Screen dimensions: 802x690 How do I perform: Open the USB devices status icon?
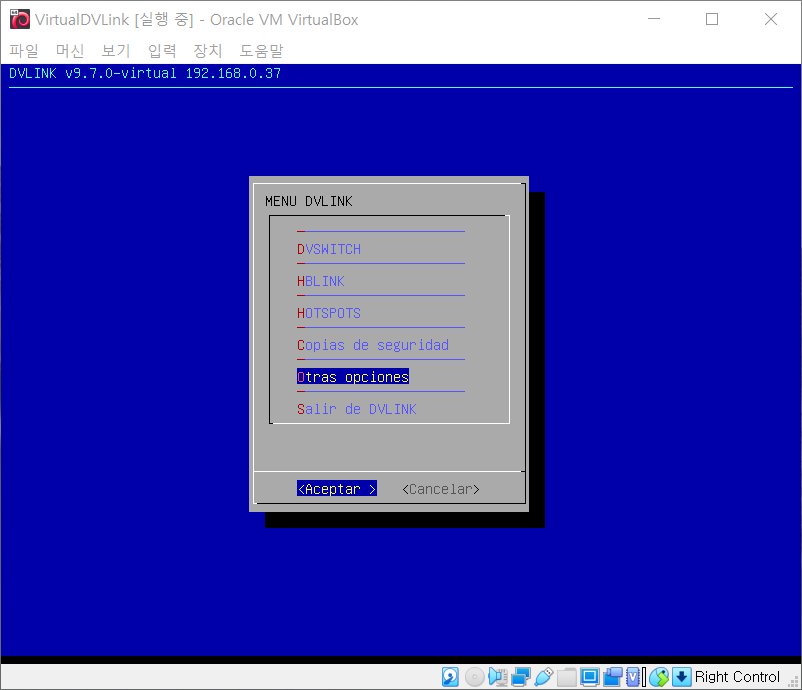point(544,677)
